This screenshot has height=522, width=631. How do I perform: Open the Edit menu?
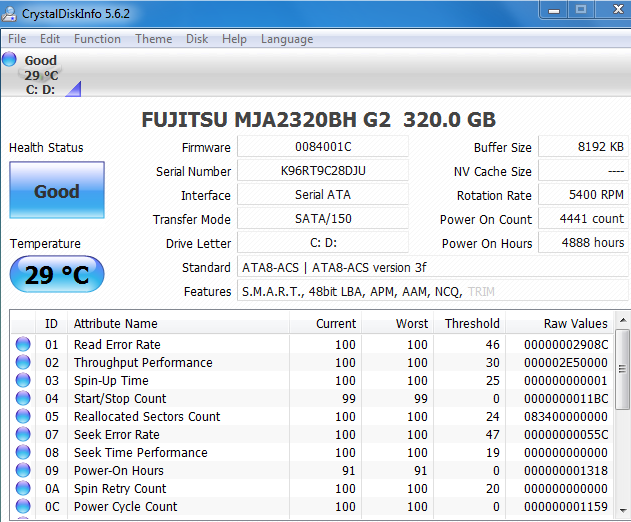(x=49, y=39)
